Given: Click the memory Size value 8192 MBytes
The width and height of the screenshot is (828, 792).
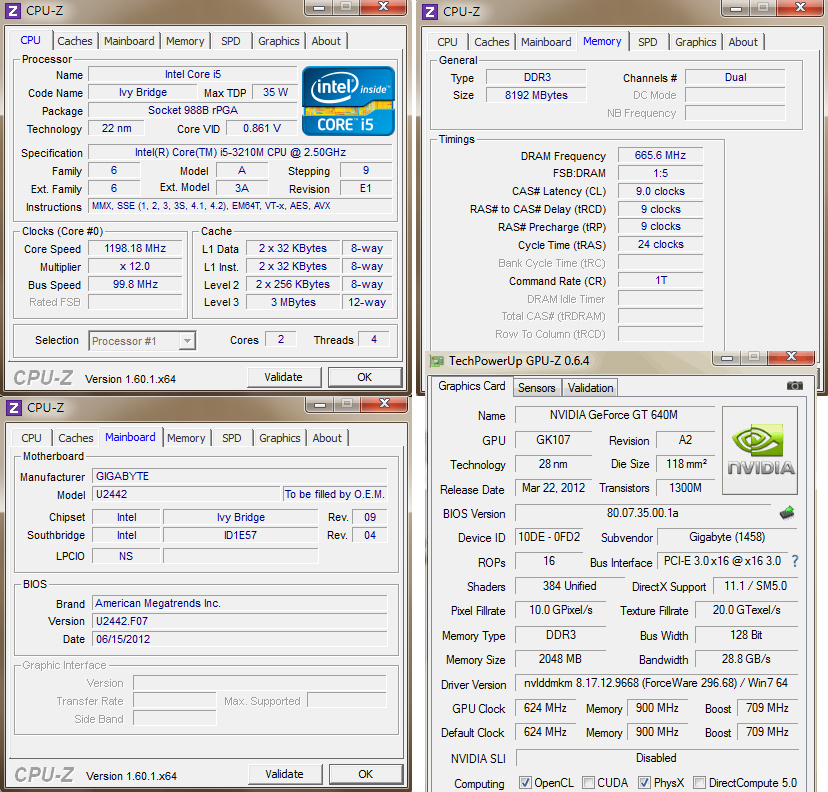Looking at the screenshot, I should (536, 95).
